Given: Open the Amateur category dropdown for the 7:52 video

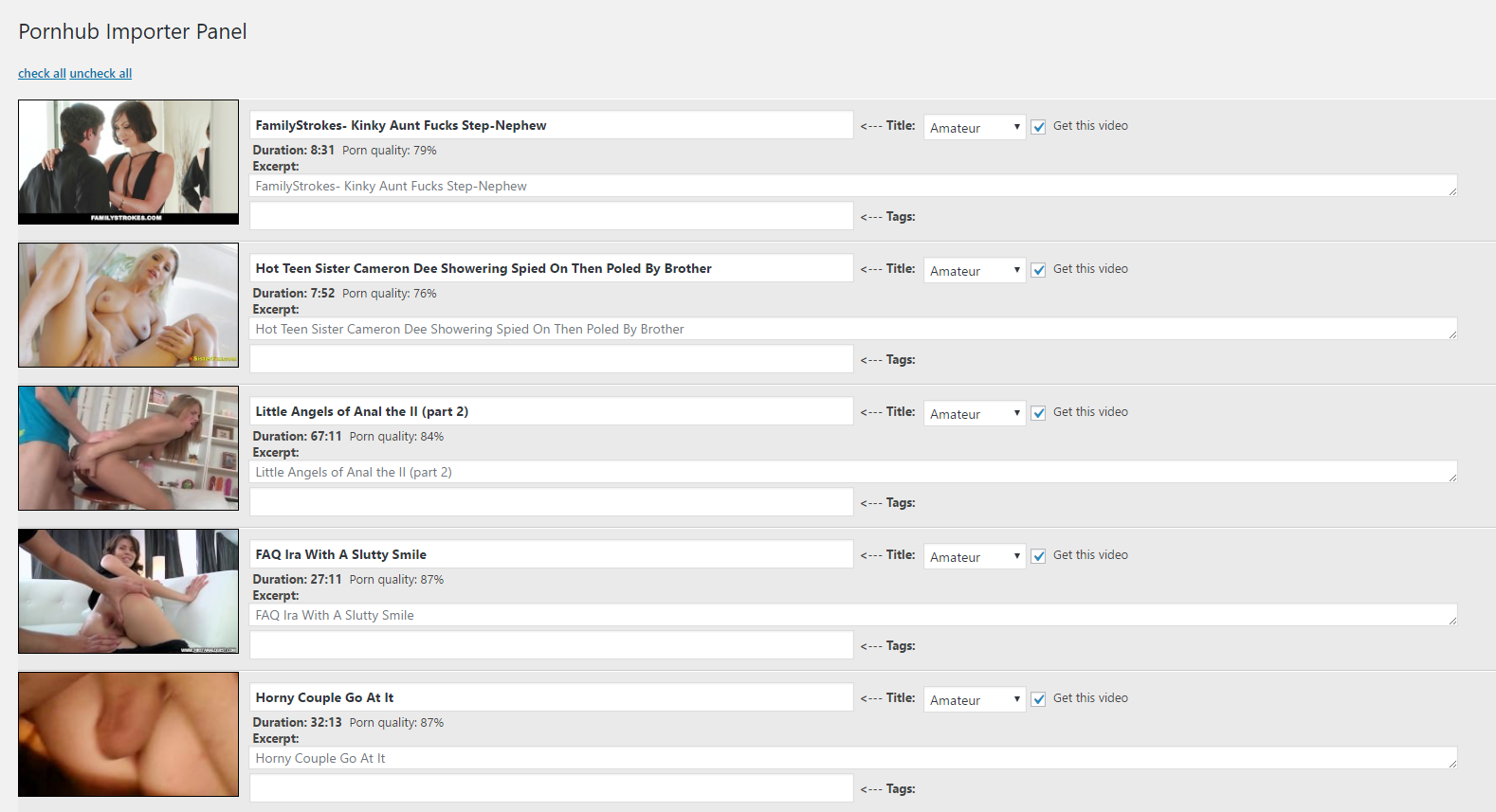Looking at the screenshot, I should (x=975, y=270).
